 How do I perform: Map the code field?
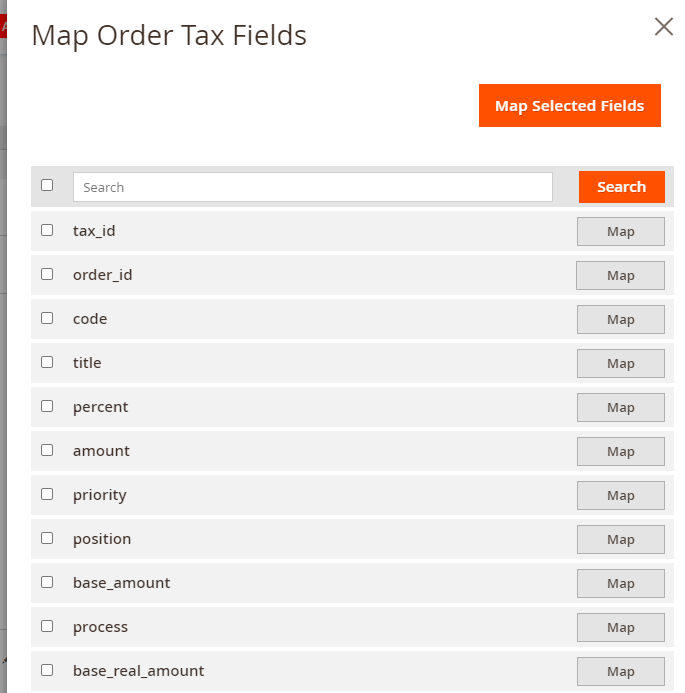pos(620,320)
